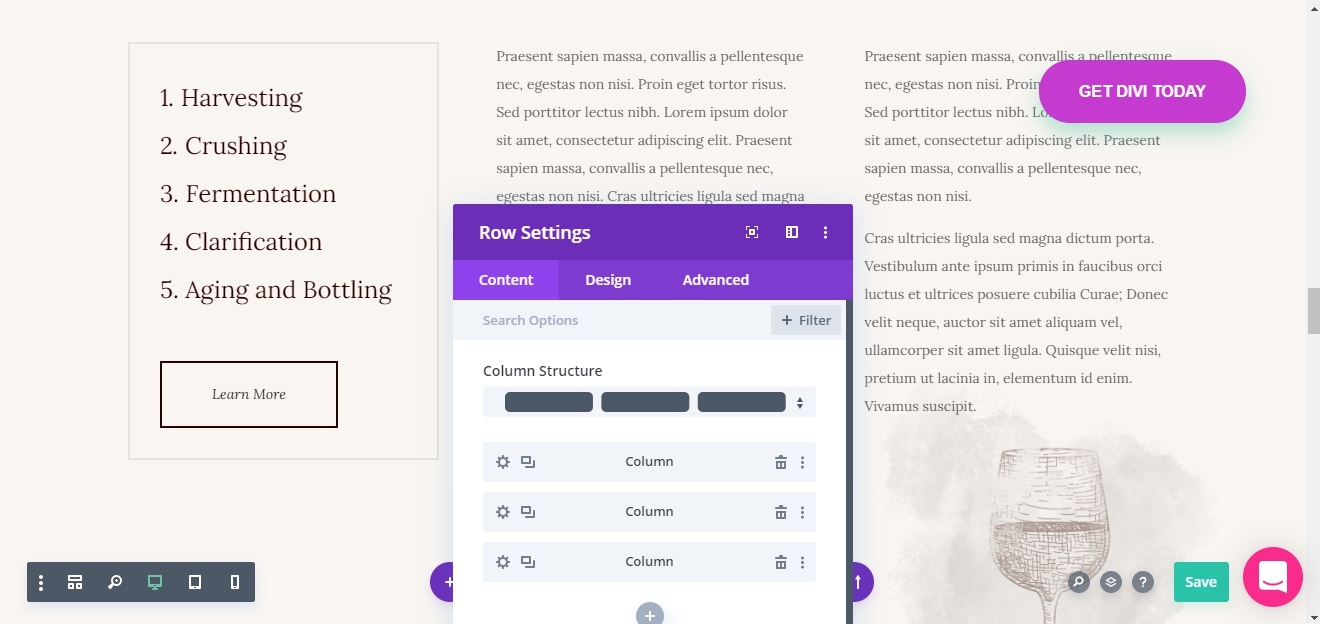The height and width of the screenshot is (624, 1320).
Task: Activate wireframe view mode
Action: click(75, 581)
